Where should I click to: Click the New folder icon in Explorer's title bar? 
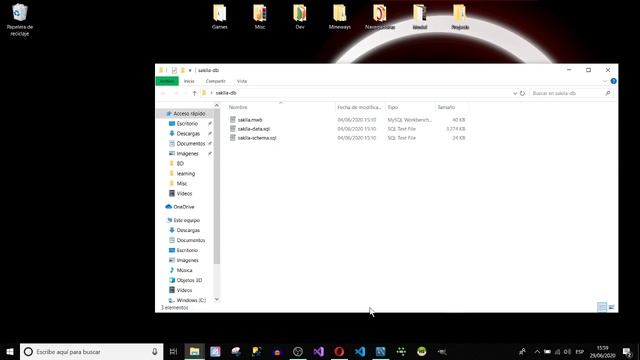(183, 70)
